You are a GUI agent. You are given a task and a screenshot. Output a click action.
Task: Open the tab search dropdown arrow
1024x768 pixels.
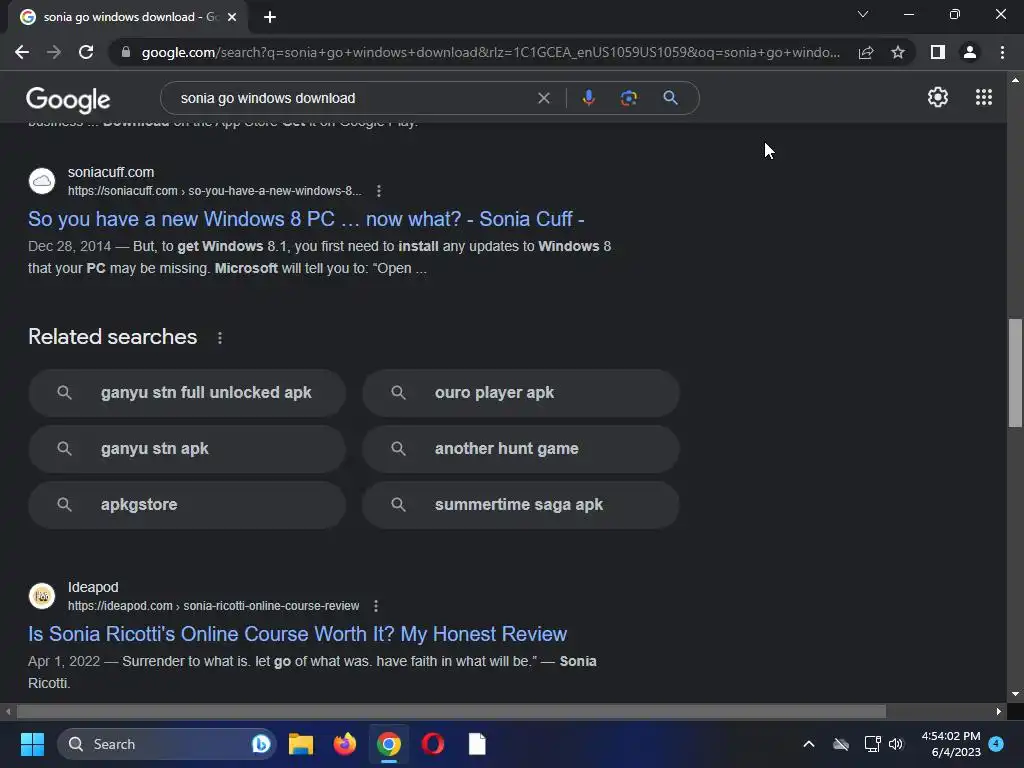coord(863,14)
